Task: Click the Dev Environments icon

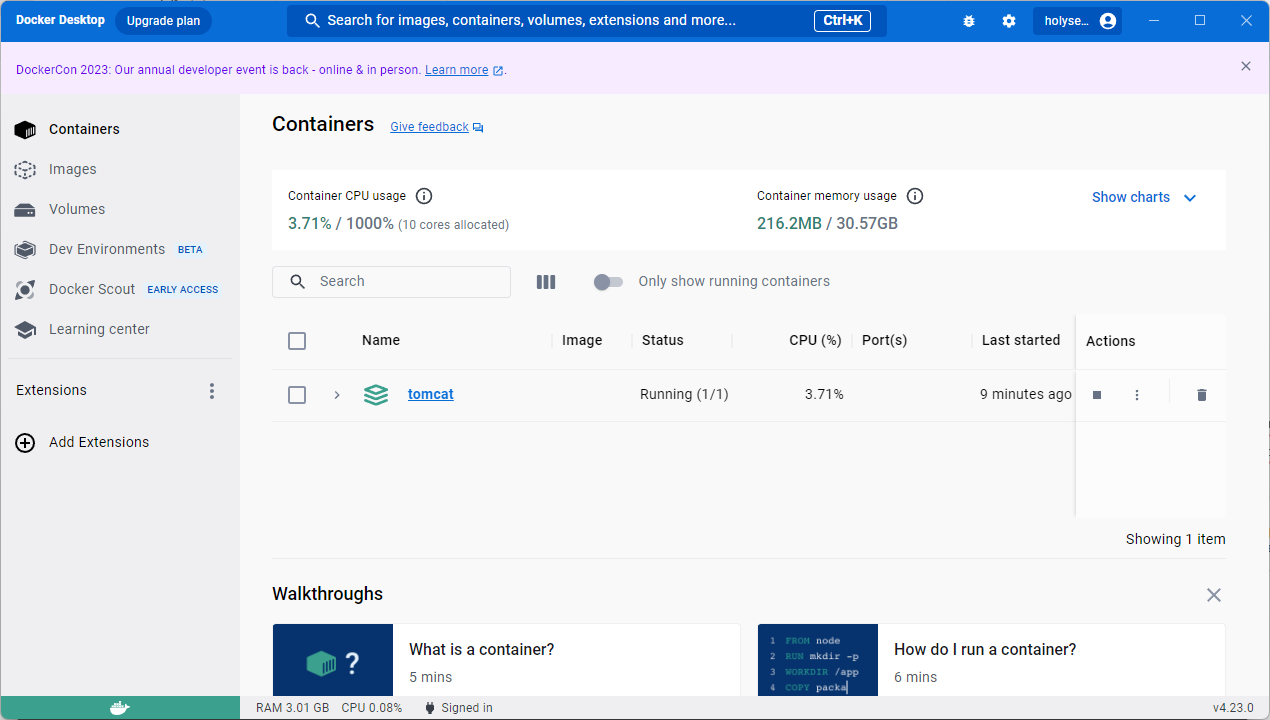Action: [x=25, y=249]
